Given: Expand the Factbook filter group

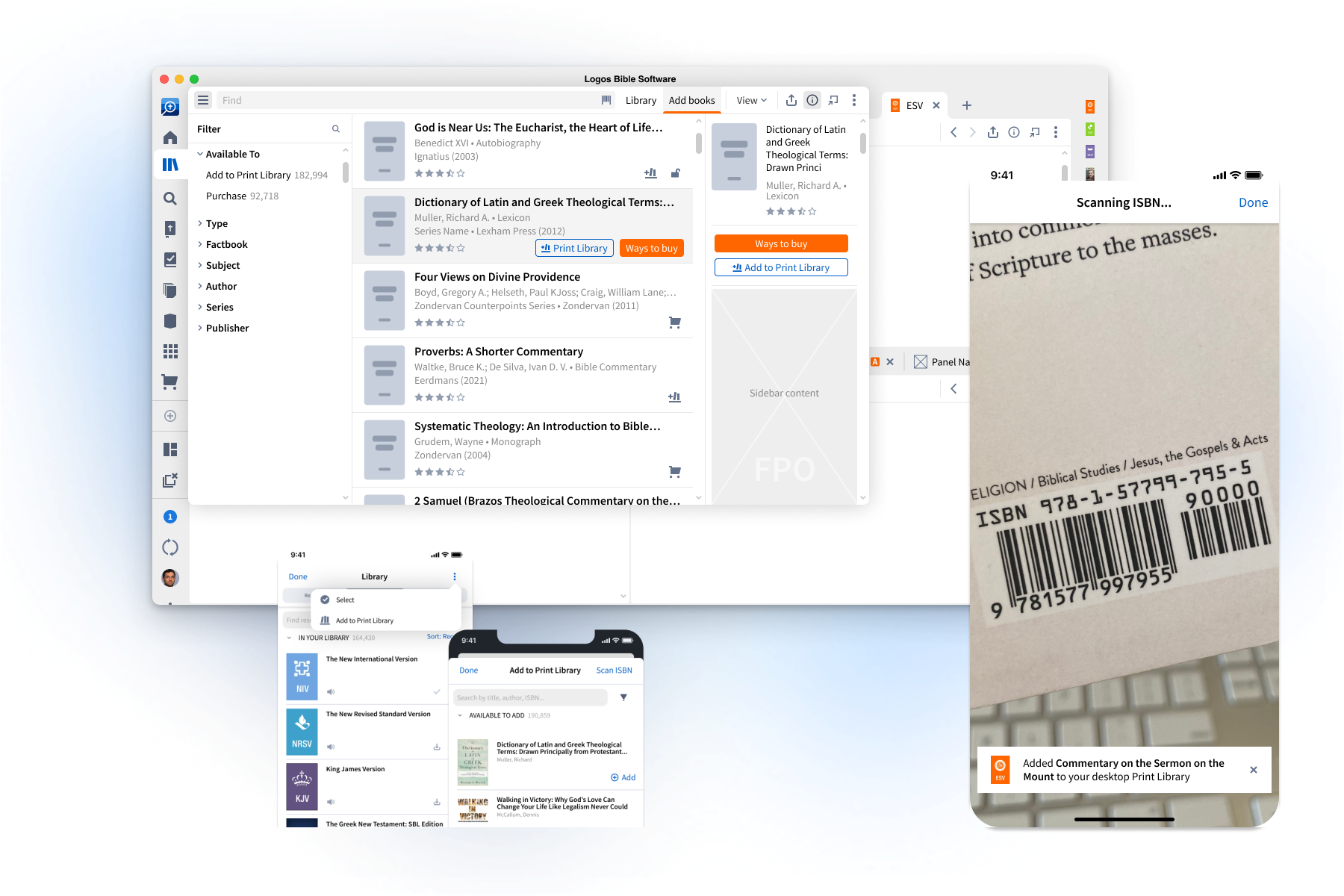Looking at the screenshot, I should pyautogui.click(x=200, y=244).
